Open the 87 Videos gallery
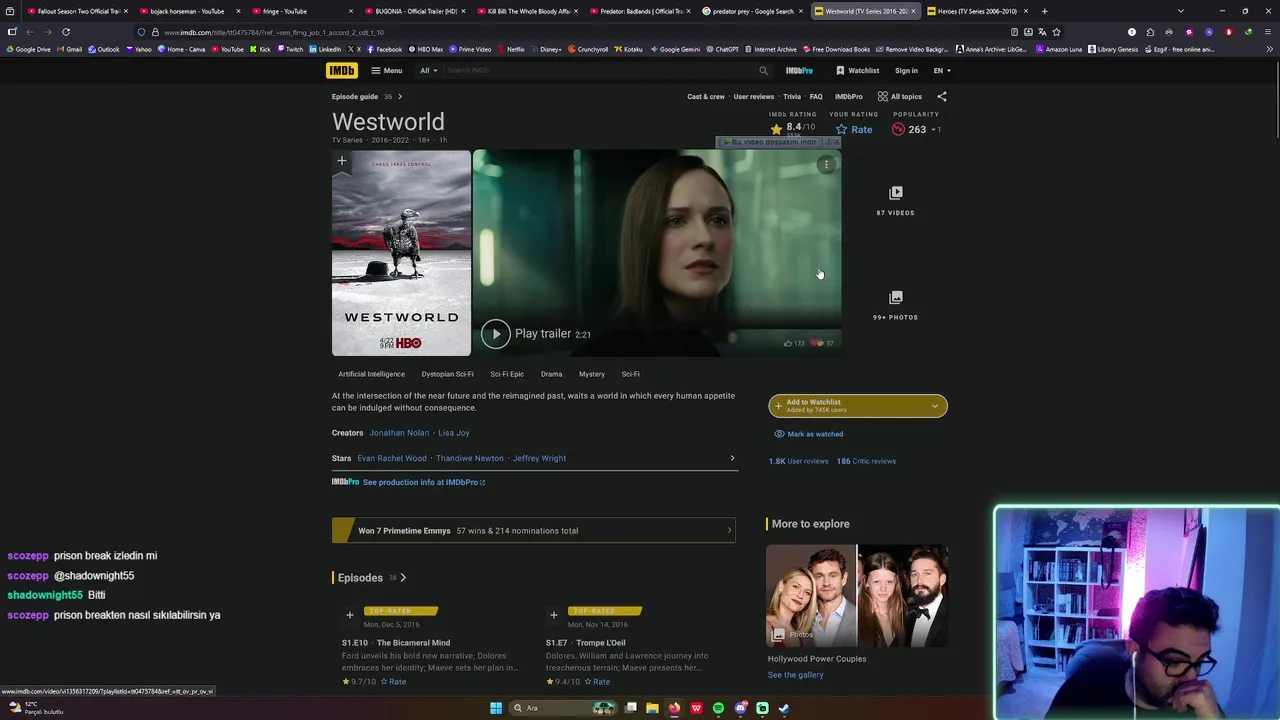This screenshot has width=1280, height=720. (895, 200)
